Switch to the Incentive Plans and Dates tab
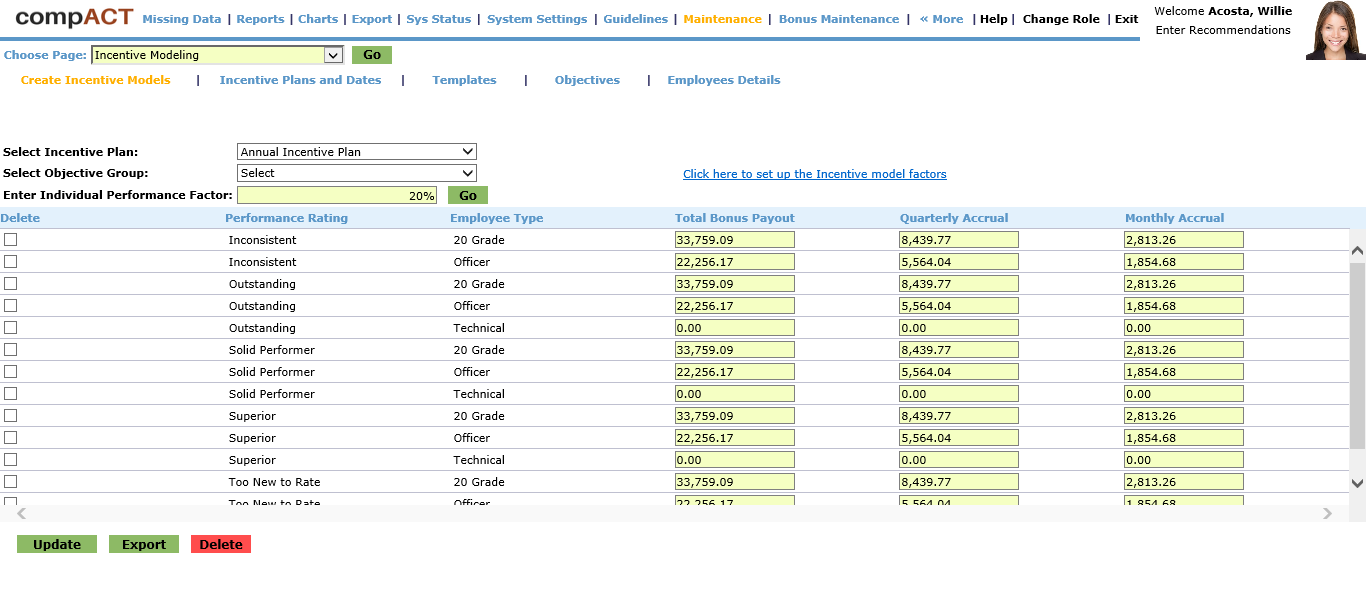Viewport: 1366px width, 605px height. tap(300, 80)
